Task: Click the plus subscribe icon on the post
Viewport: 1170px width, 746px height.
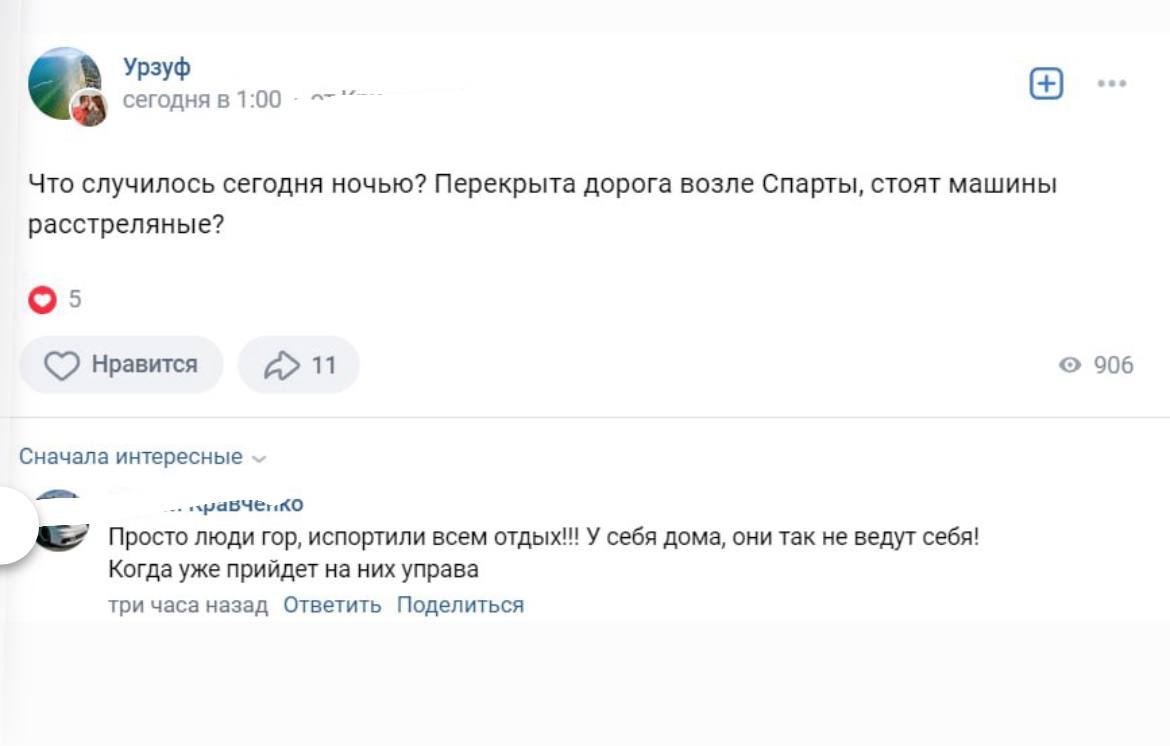Action: (1046, 85)
